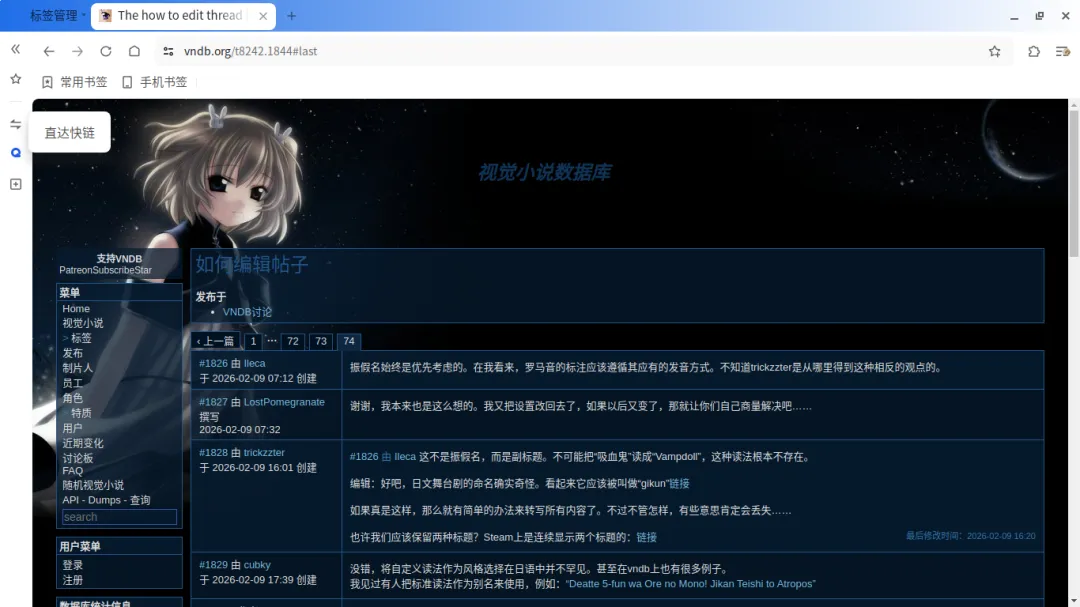Image resolution: width=1080 pixels, height=607 pixels.
Task: Go to previous page 上一篇
Action: tap(216, 341)
